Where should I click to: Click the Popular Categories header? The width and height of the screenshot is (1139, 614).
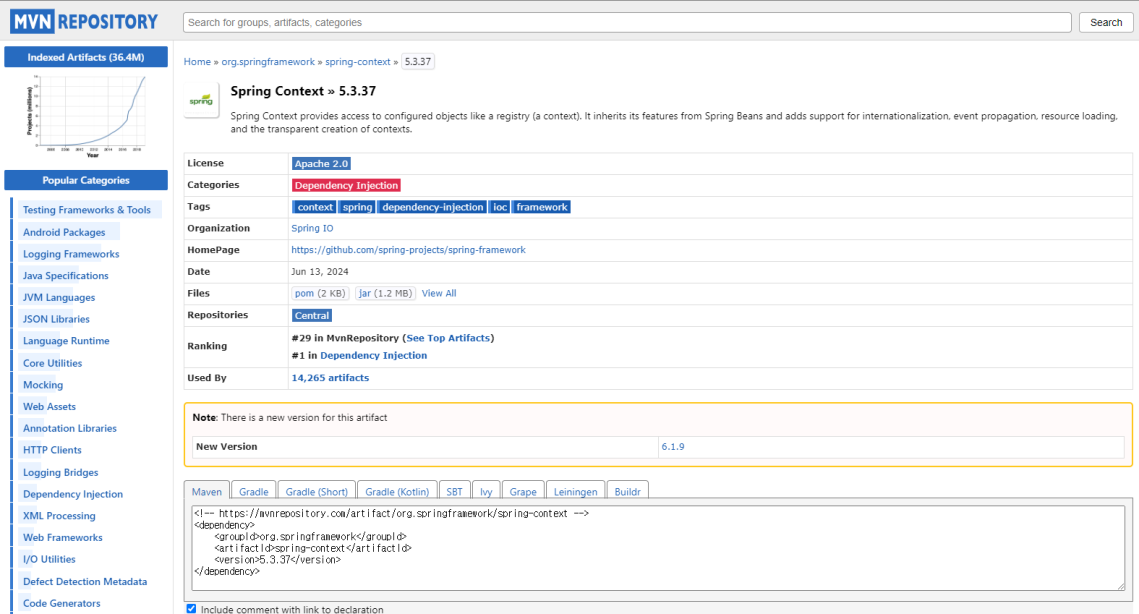pos(86,180)
